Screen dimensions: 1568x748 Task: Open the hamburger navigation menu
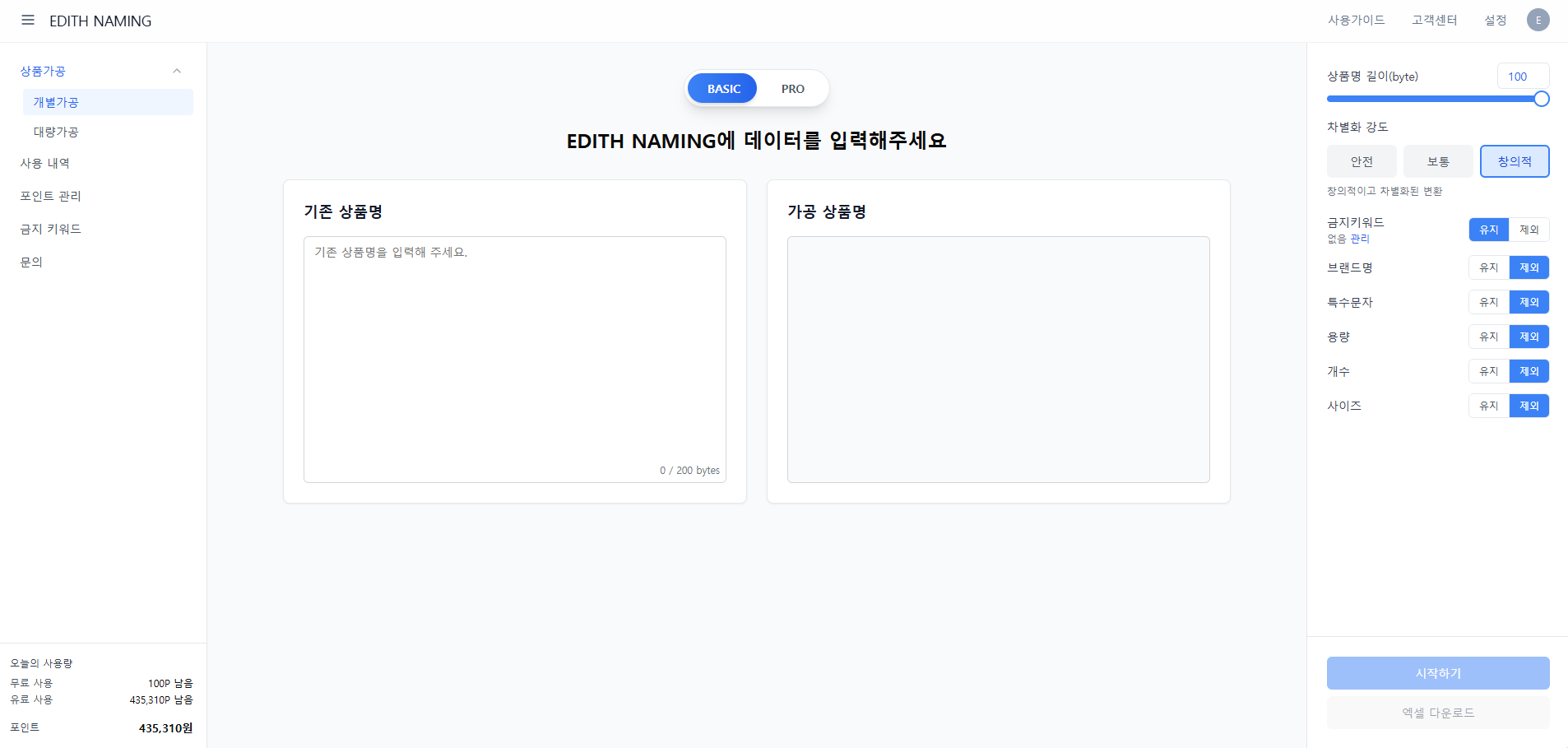[27, 20]
